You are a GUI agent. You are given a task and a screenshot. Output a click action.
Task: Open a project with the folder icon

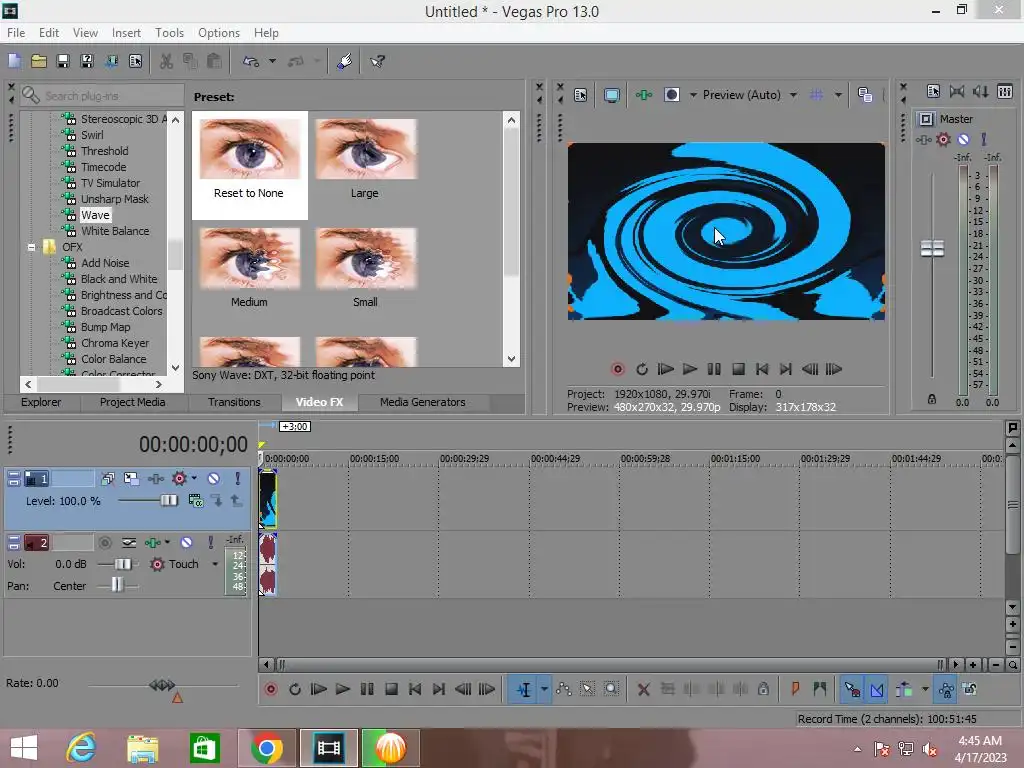tap(39, 61)
